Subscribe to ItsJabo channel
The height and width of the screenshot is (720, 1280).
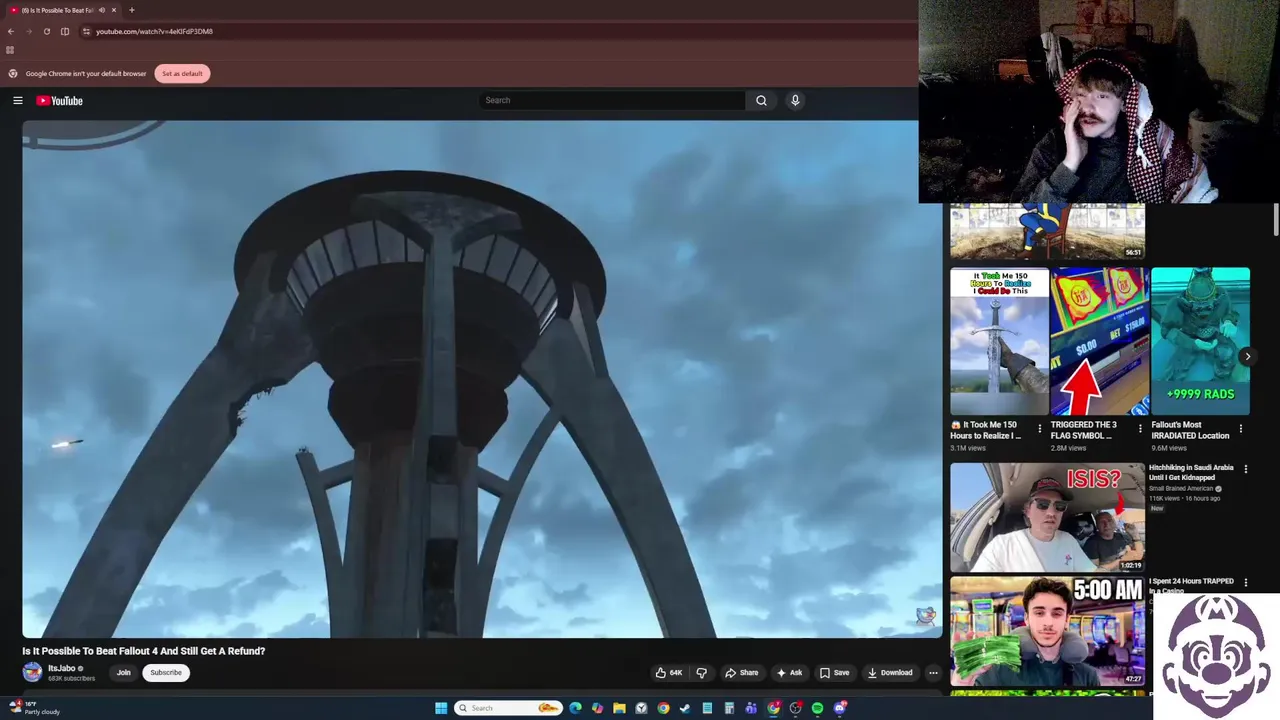click(166, 672)
